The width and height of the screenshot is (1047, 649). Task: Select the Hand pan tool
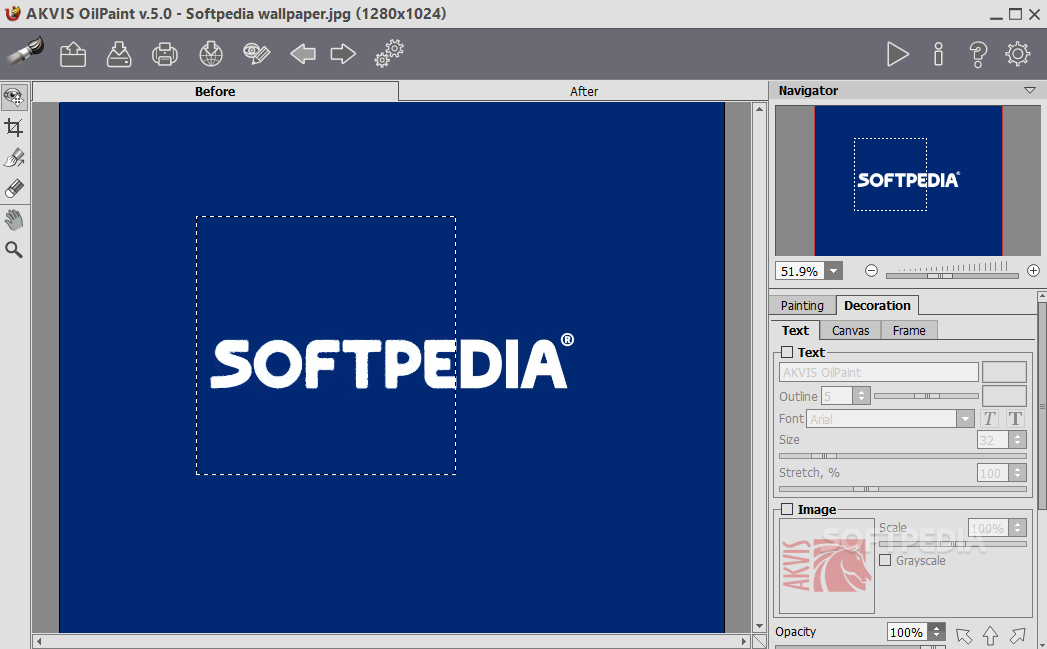point(14,219)
